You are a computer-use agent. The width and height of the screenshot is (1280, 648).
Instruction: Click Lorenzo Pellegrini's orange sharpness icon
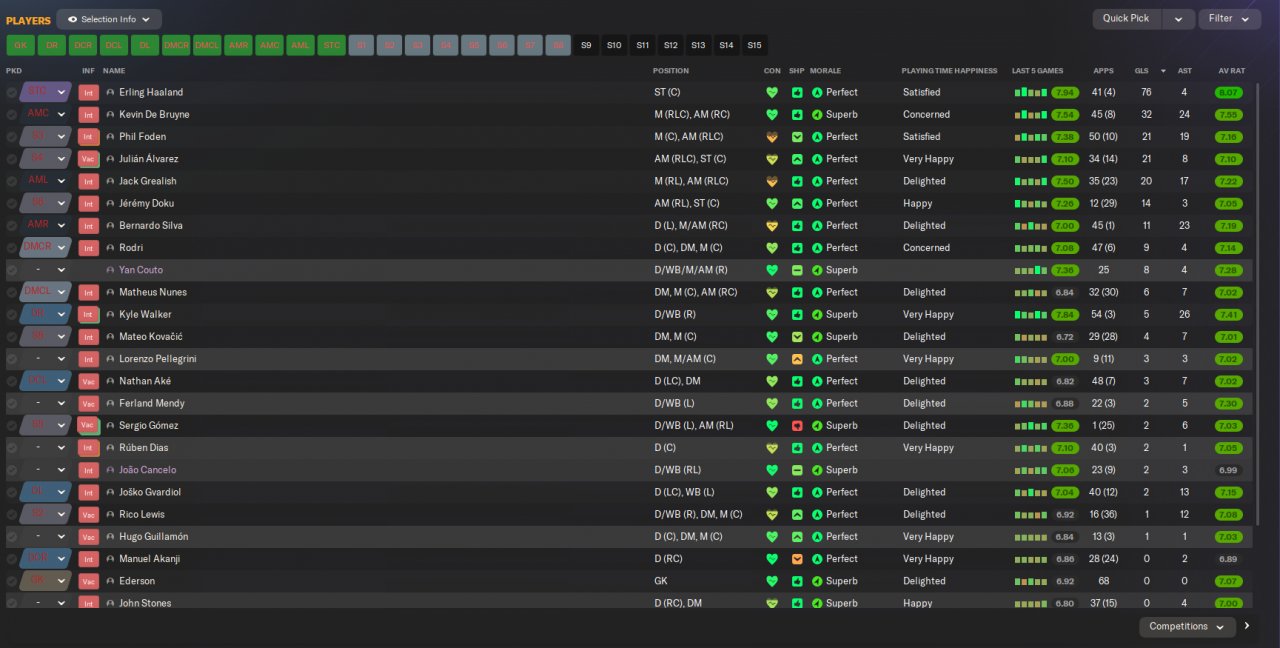pyautogui.click(x=797, y=359)
